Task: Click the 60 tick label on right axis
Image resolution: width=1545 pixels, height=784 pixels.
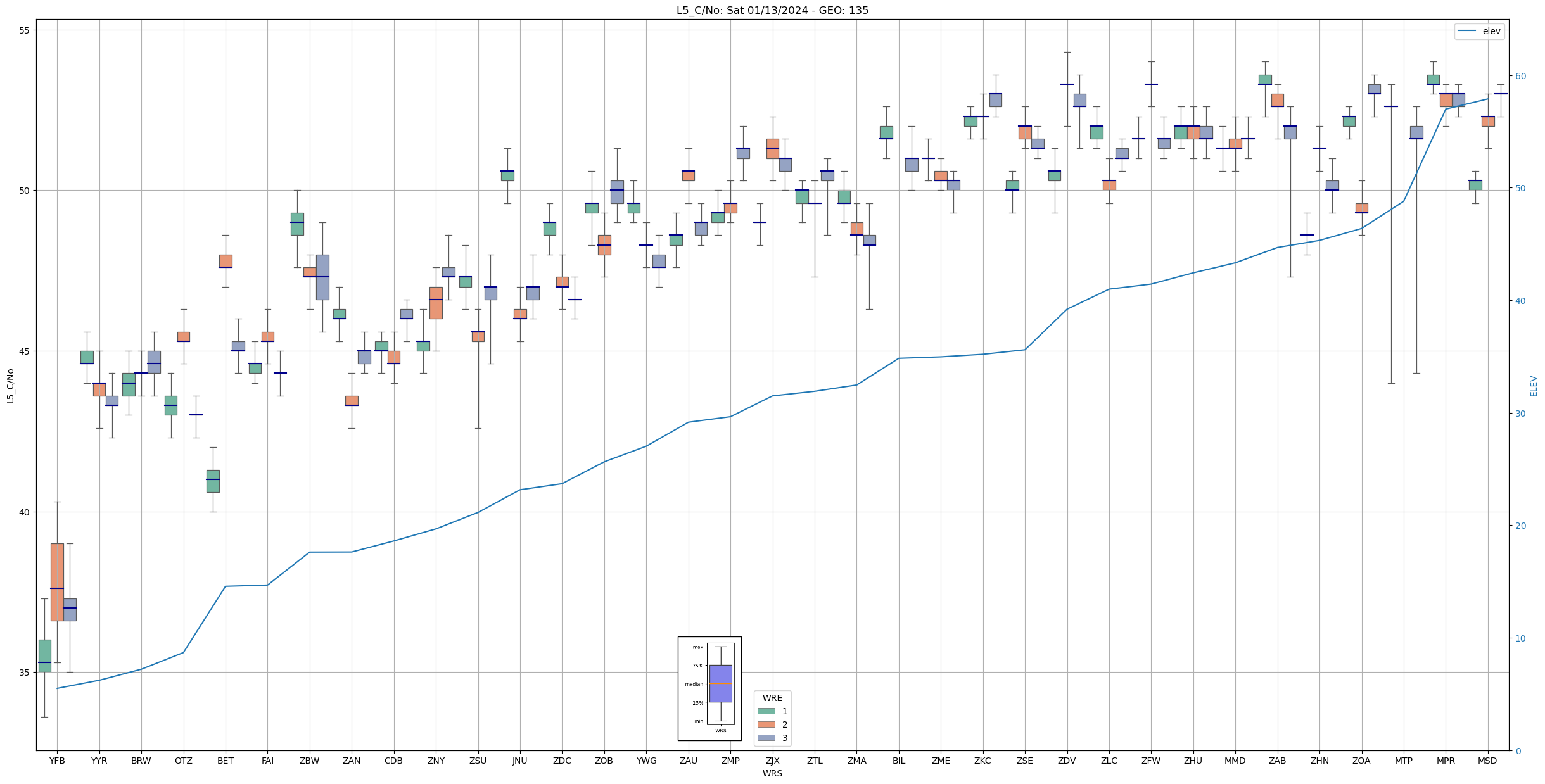Action: 1520,76
